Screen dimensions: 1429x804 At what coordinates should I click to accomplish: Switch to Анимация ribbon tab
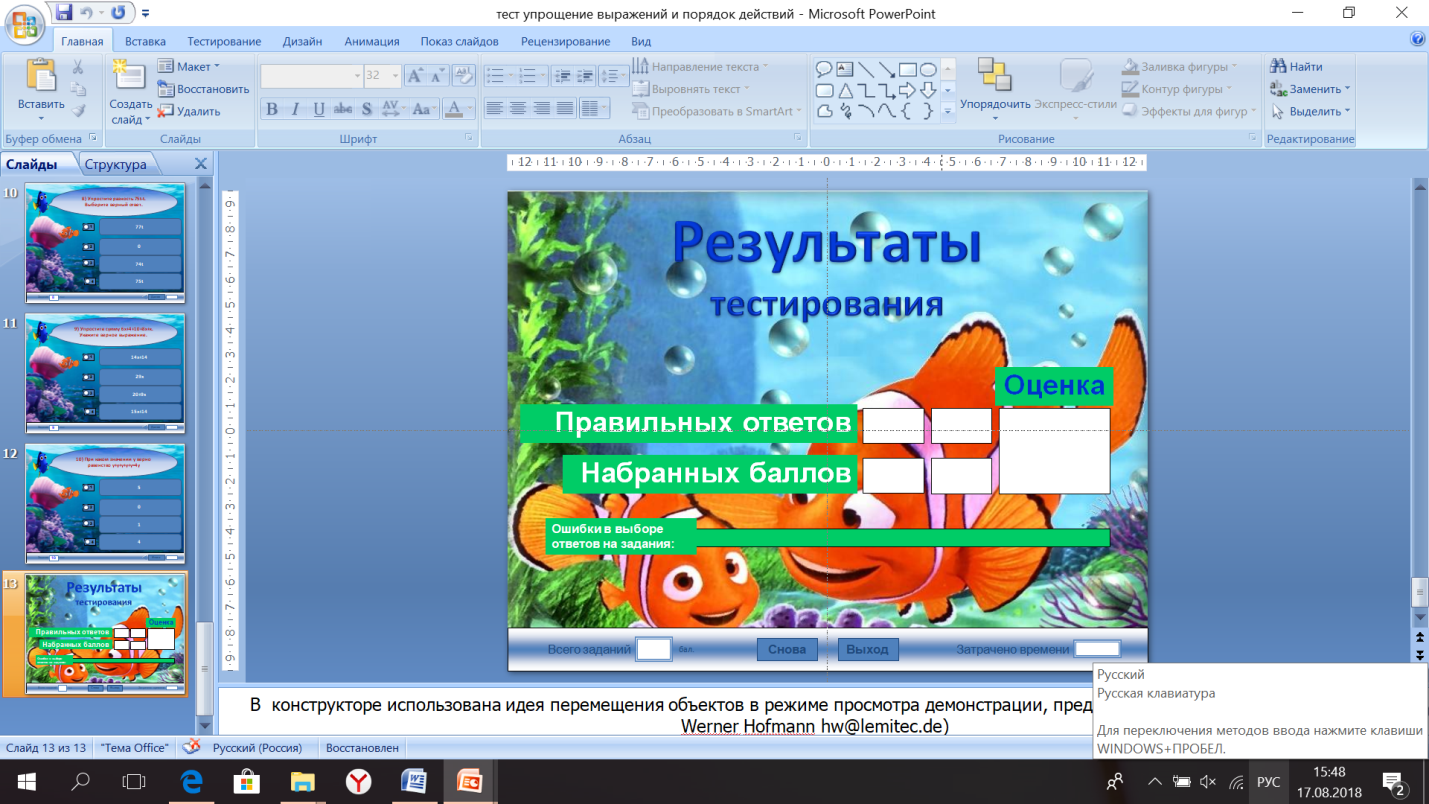click(372, 41)
